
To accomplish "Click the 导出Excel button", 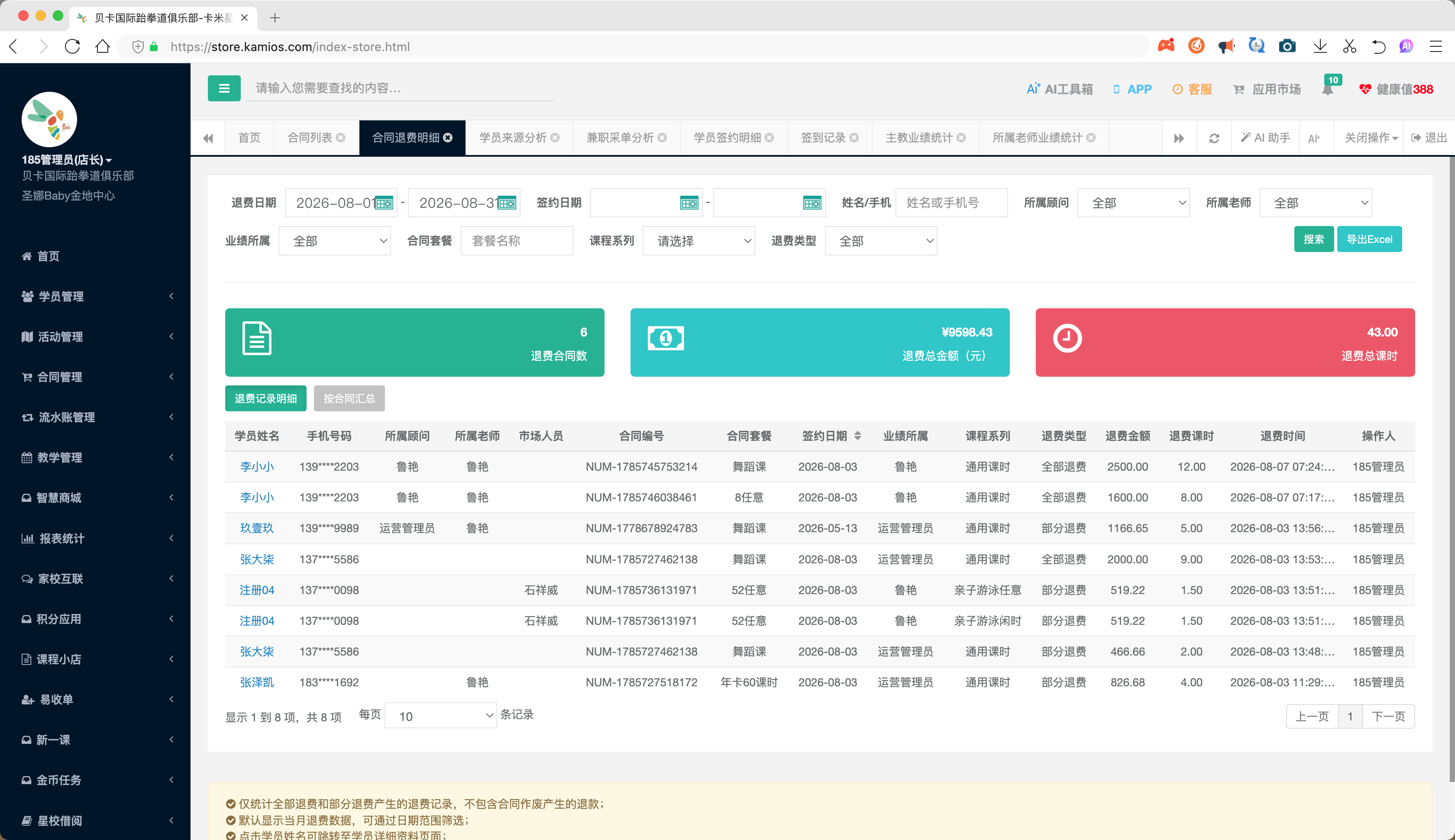I will [x=1369, y=239].
